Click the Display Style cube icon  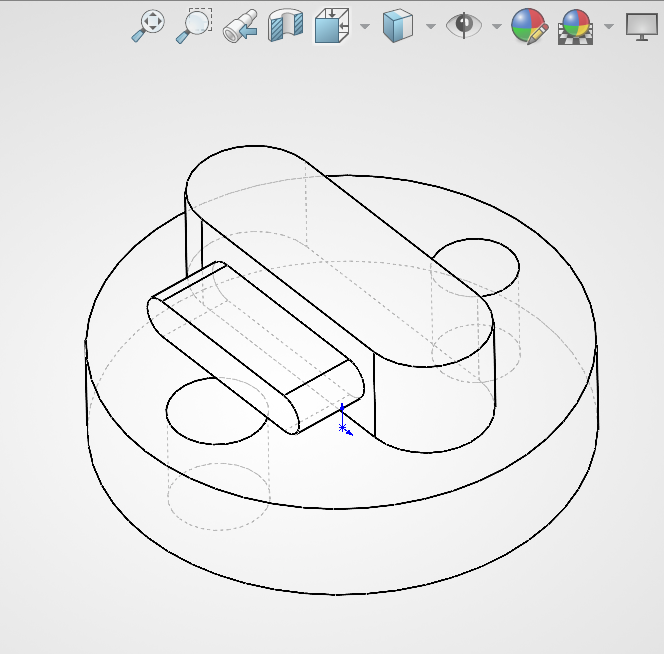398,26
